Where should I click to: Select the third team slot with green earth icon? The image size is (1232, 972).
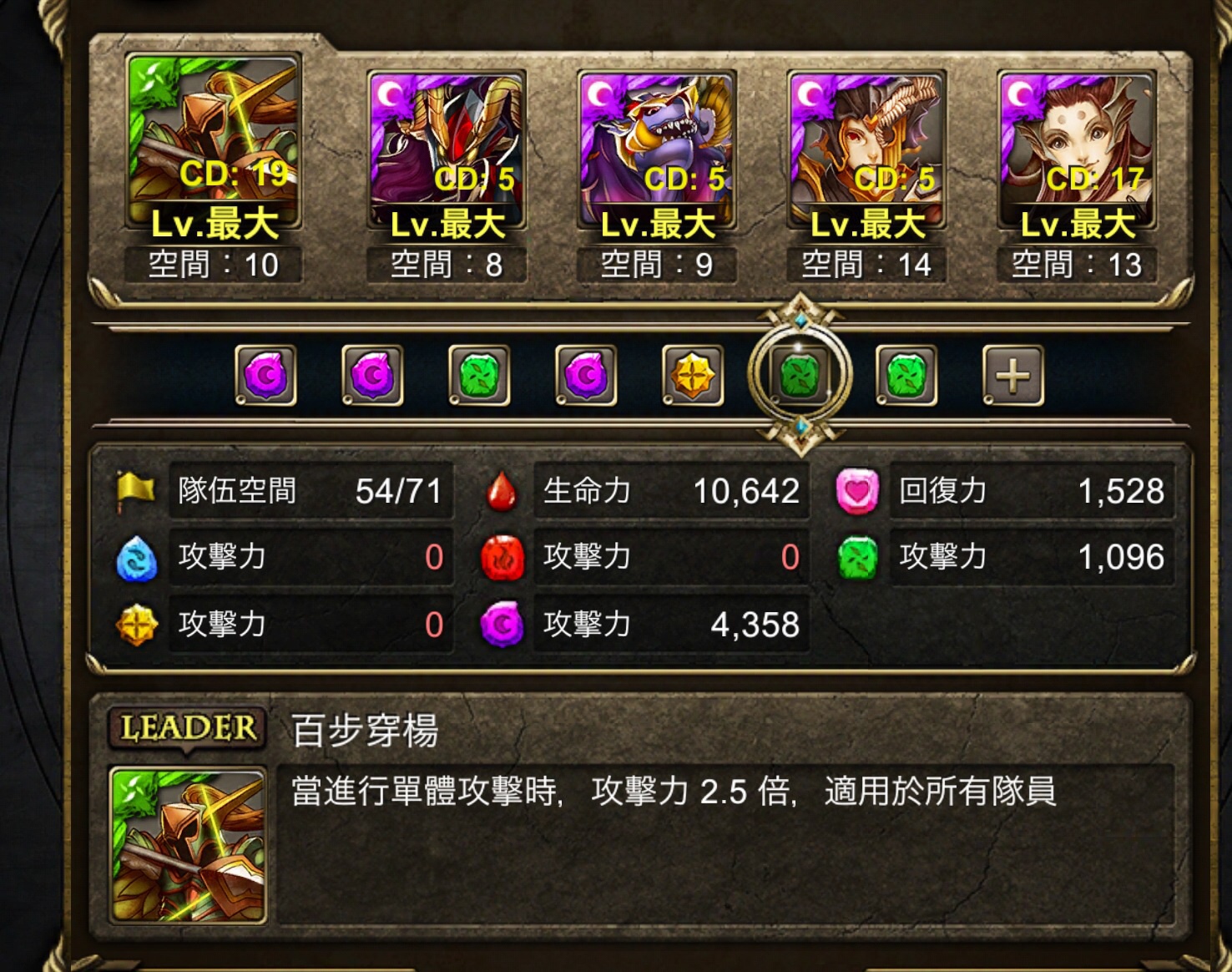[480, 375]
